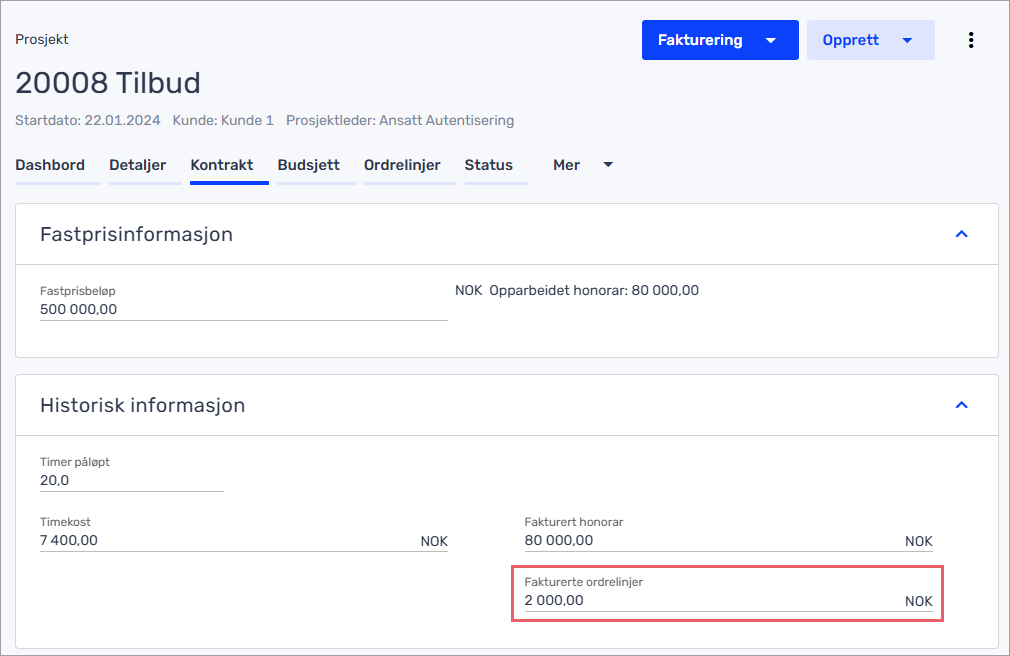Select the Kontrakt tab
Image resolution: width=1010 pixels, height=656 pixels.
coord(222,165)
